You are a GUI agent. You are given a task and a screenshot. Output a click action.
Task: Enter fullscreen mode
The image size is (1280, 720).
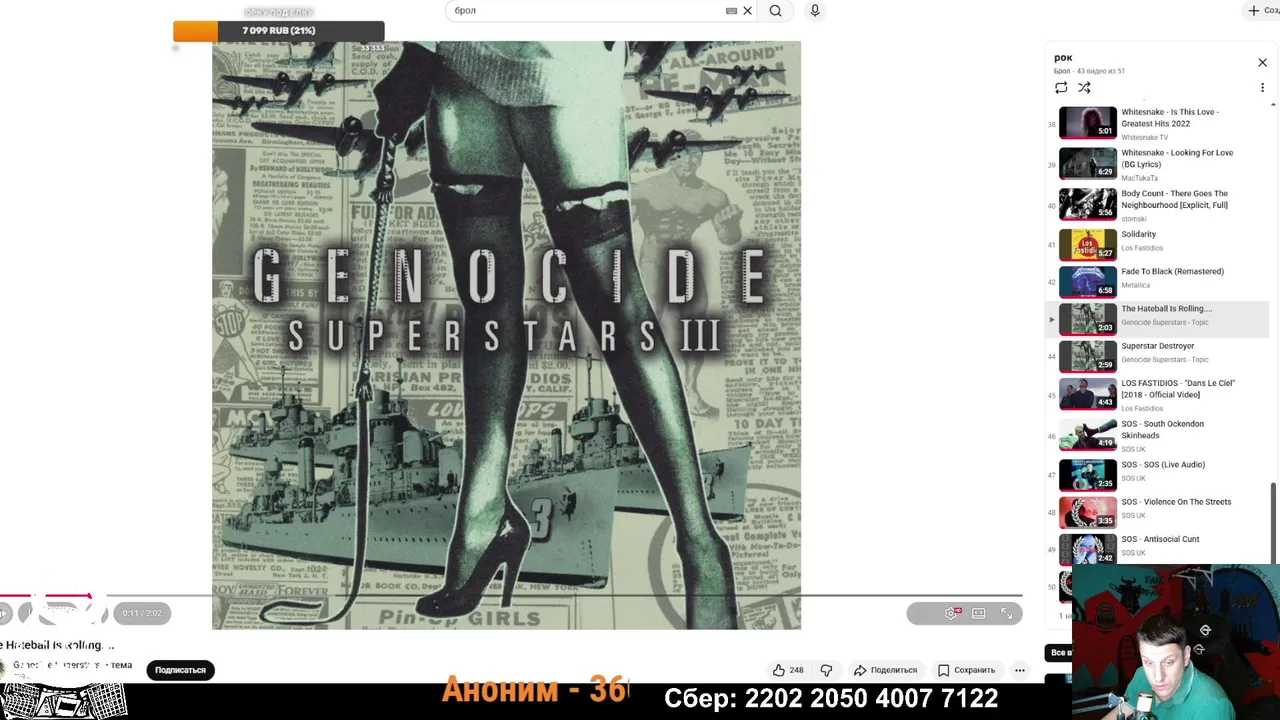click(x=1007, y=613)
